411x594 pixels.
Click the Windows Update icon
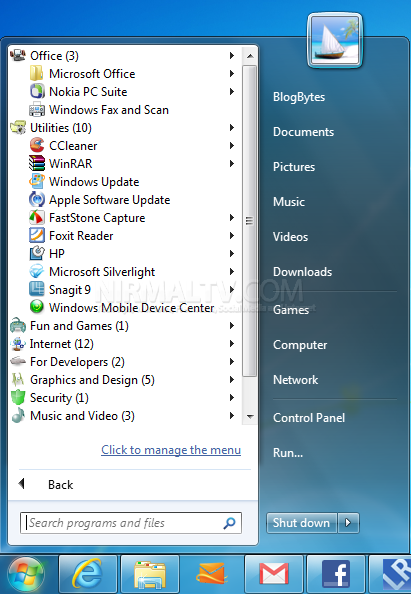point(37,181)
